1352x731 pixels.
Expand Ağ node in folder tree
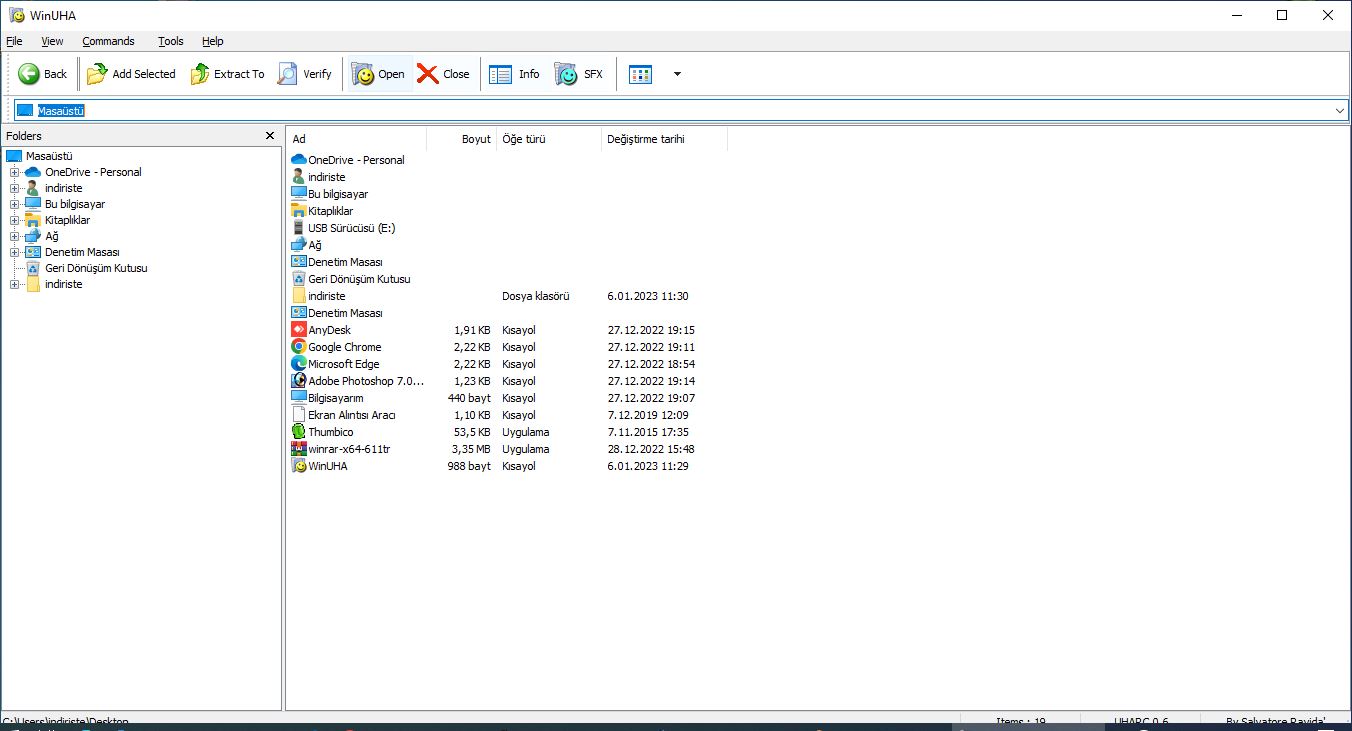coord(15,236)
